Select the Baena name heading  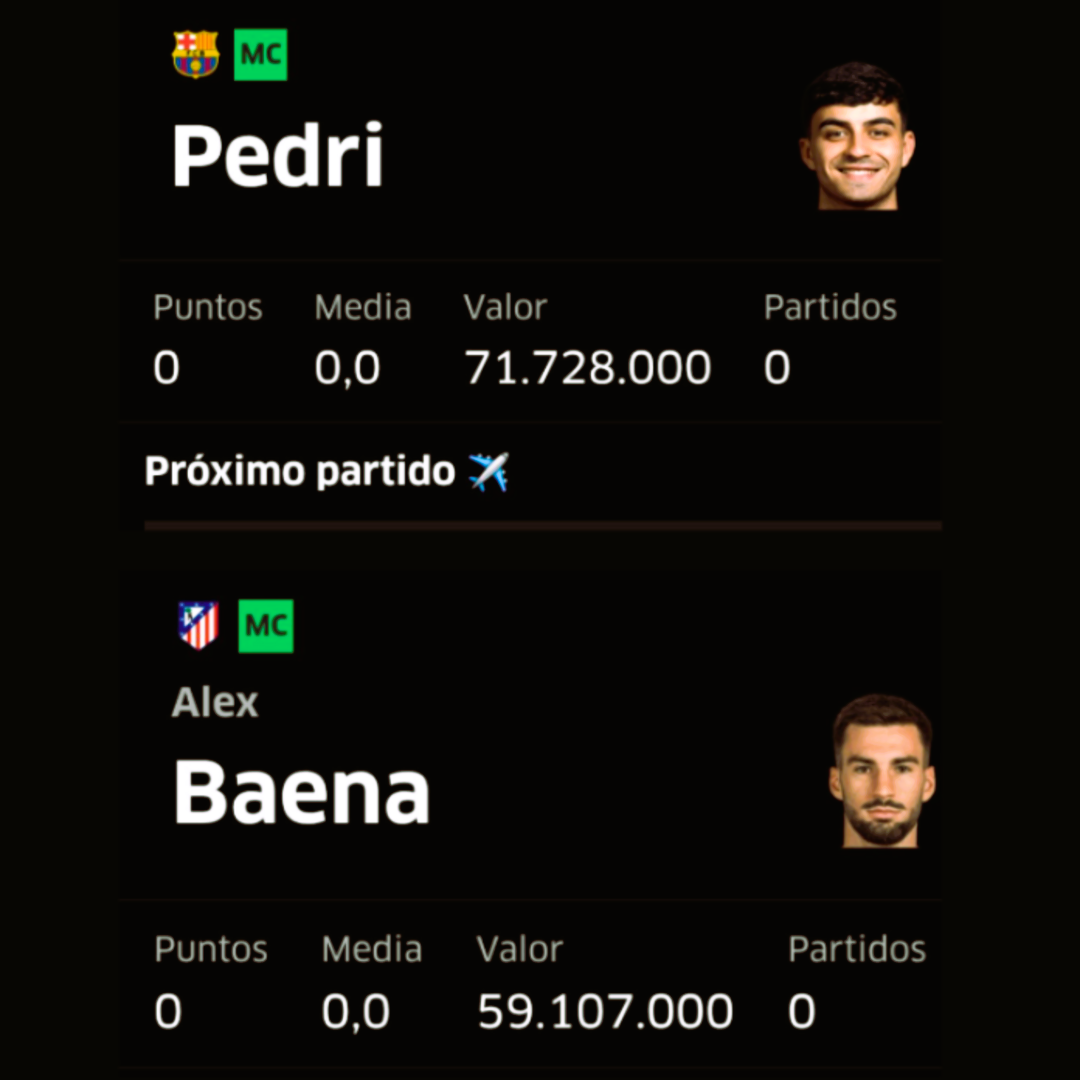(301, 792)
